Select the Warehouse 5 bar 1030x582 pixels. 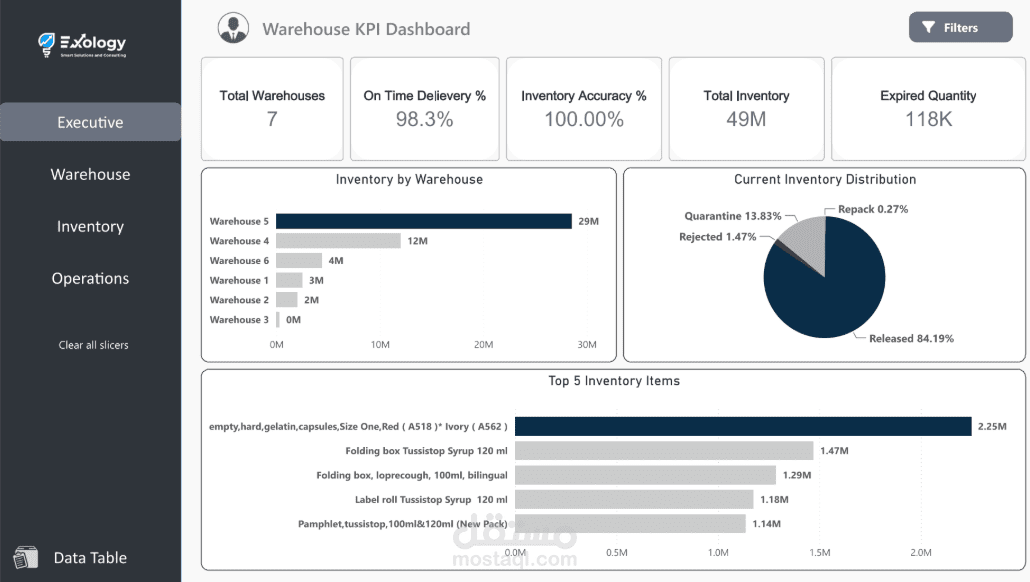click(424, 221)
